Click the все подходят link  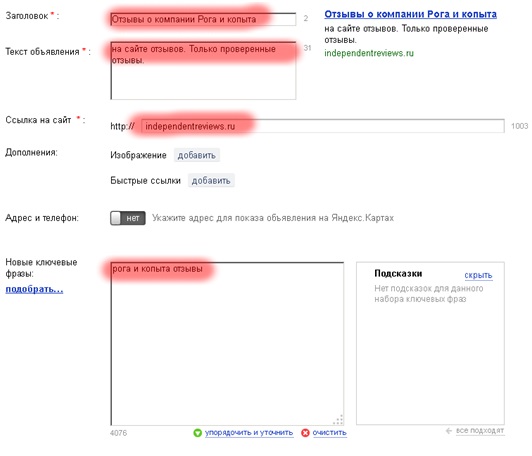[480, 431]
